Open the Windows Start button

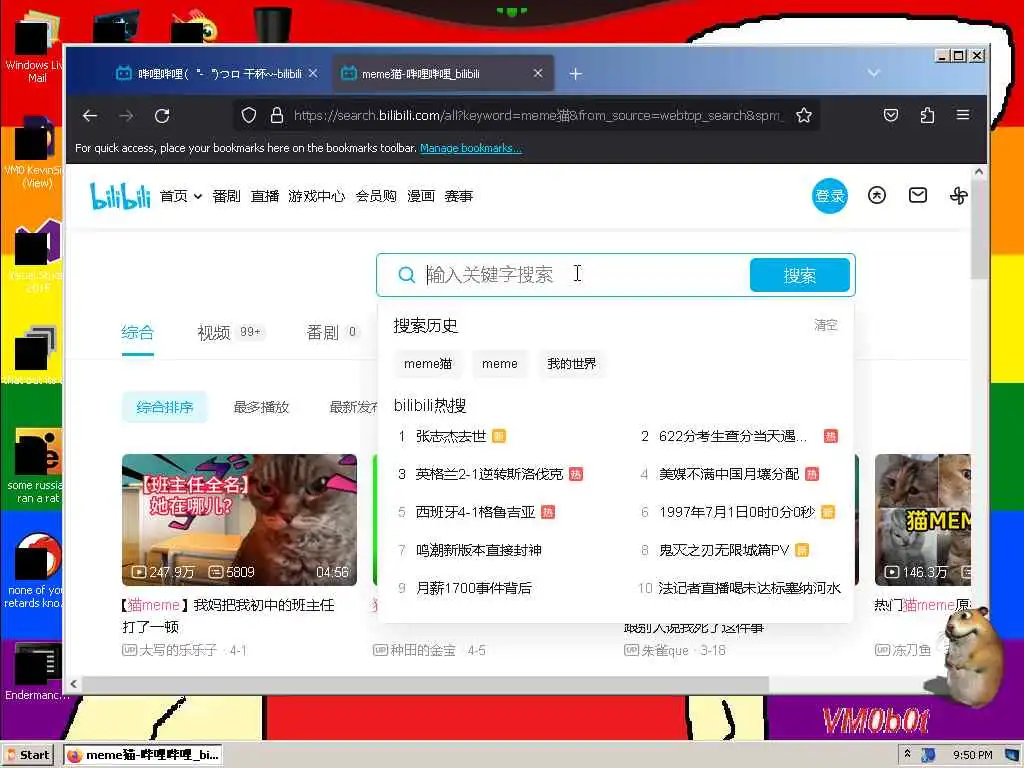coord(29,755)
